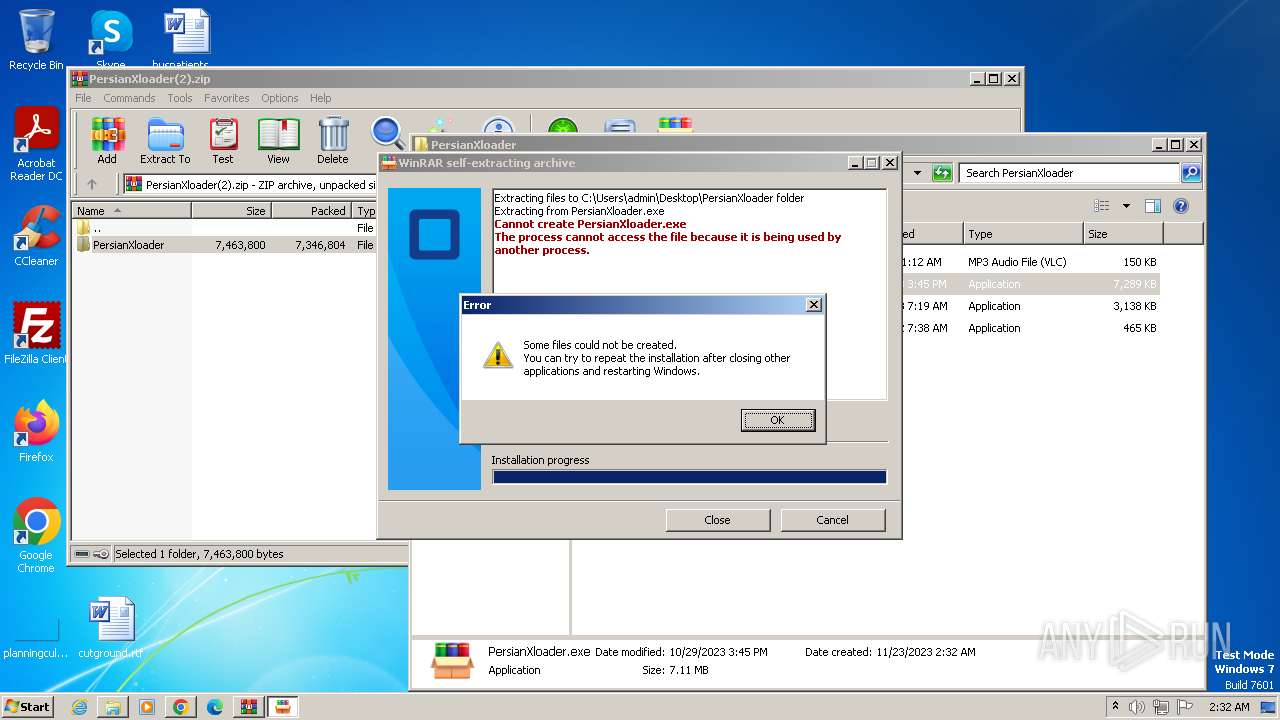Screen dimensions: 1280x720
Task: Select the Skype desktop icon
Action: point(111,38)
